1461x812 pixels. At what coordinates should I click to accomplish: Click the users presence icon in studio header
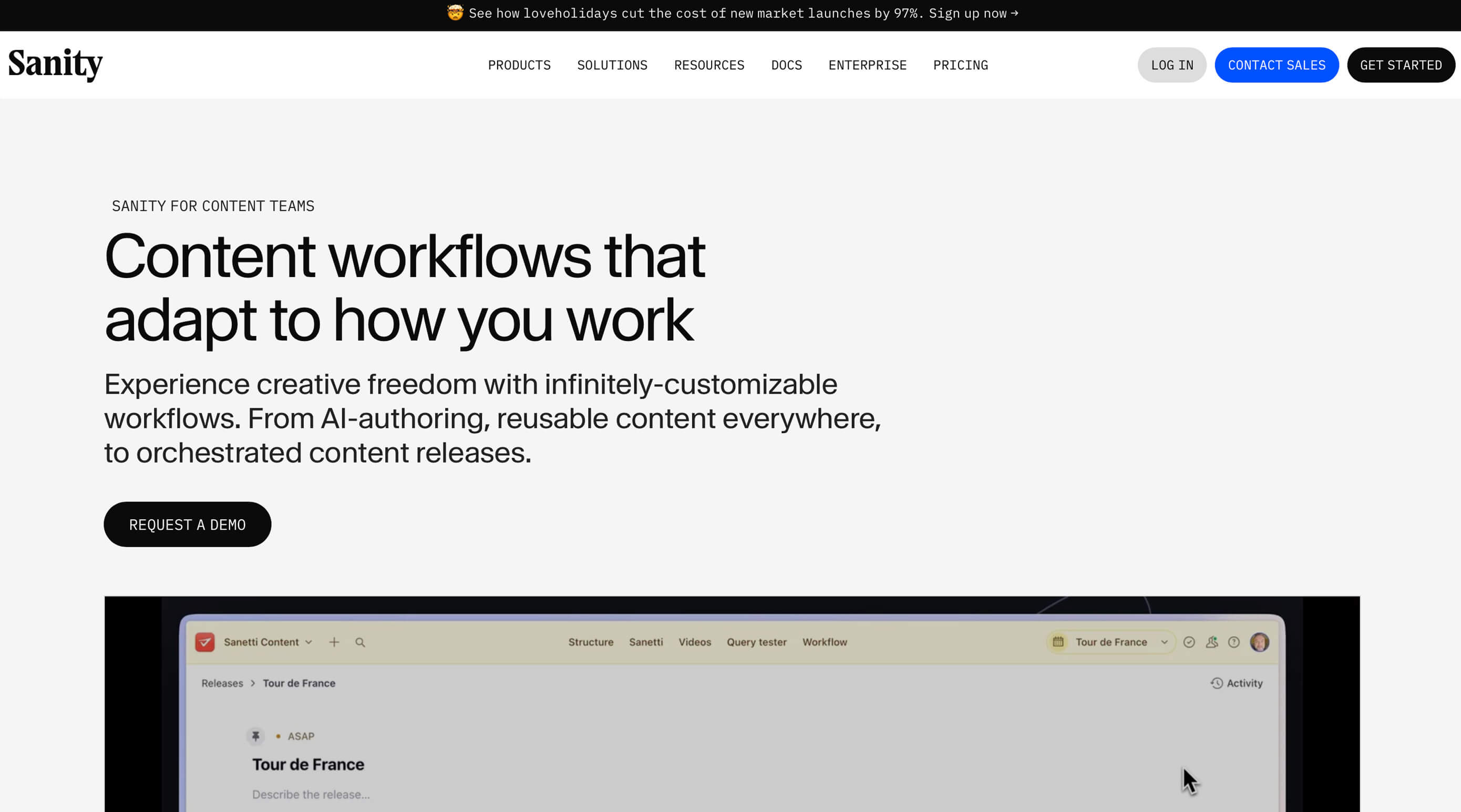[x=1211, y=642]
